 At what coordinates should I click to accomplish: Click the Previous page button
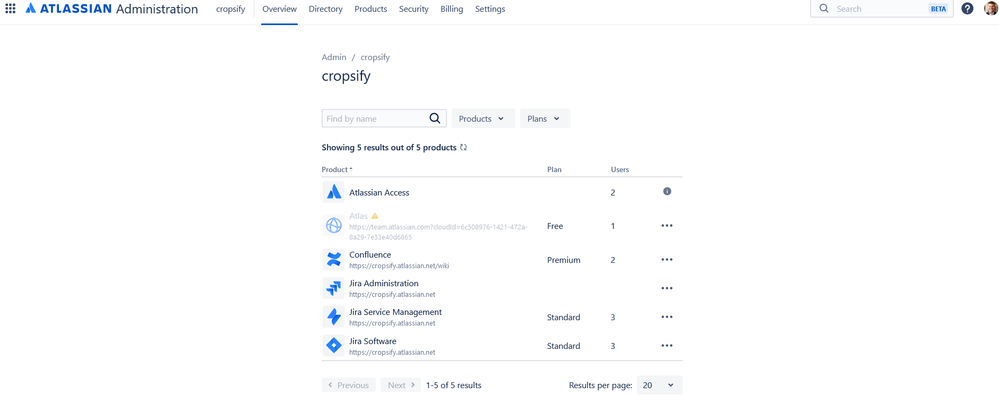point(349,385)
